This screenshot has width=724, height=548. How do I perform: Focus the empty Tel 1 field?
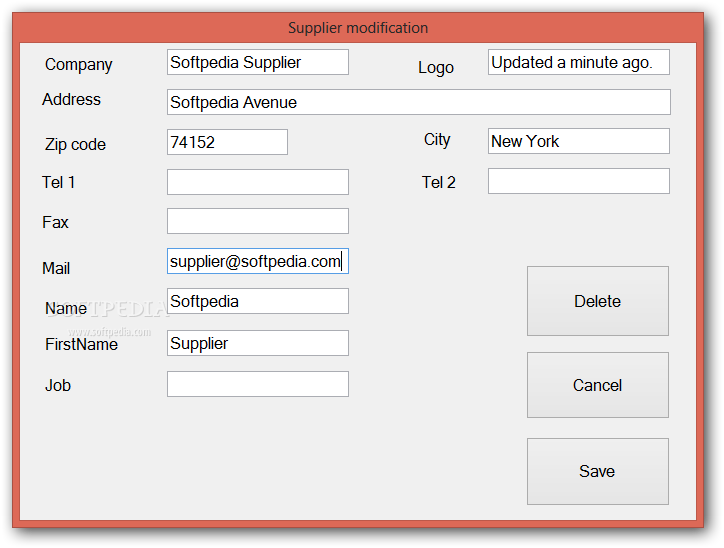click(x=258, y=182)
